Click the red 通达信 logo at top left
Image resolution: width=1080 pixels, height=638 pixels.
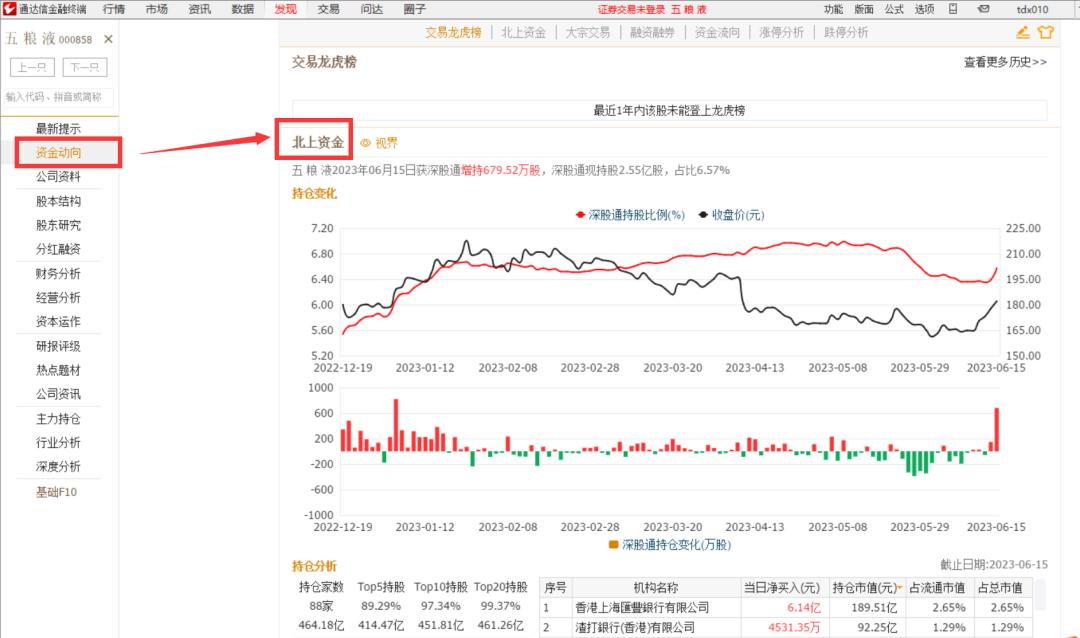click(10, 8)
